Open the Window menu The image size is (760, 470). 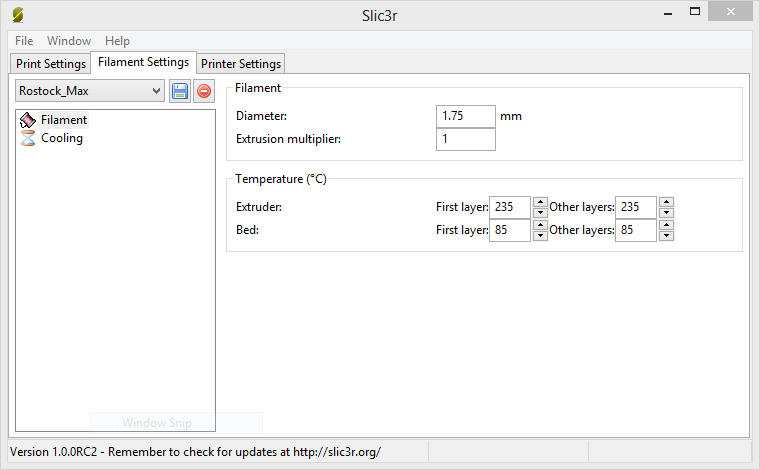(69, 41)
